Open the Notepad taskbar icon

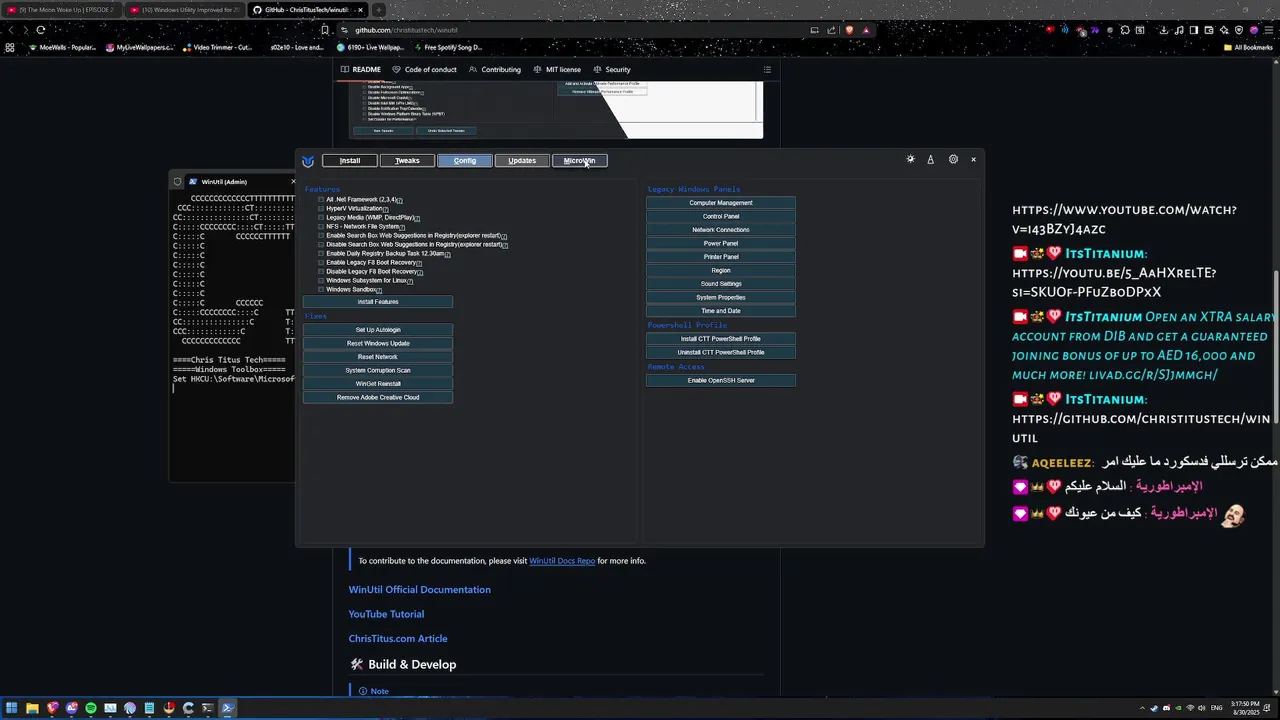(149, 708)
